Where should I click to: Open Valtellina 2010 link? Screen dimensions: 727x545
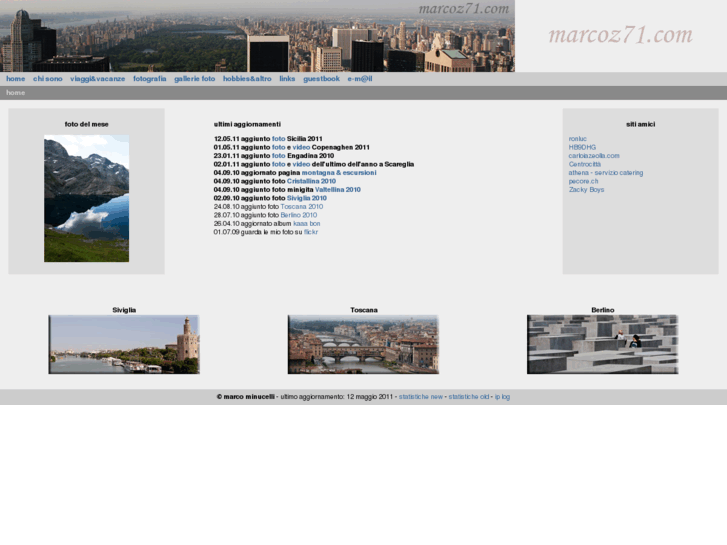[338, 190]
